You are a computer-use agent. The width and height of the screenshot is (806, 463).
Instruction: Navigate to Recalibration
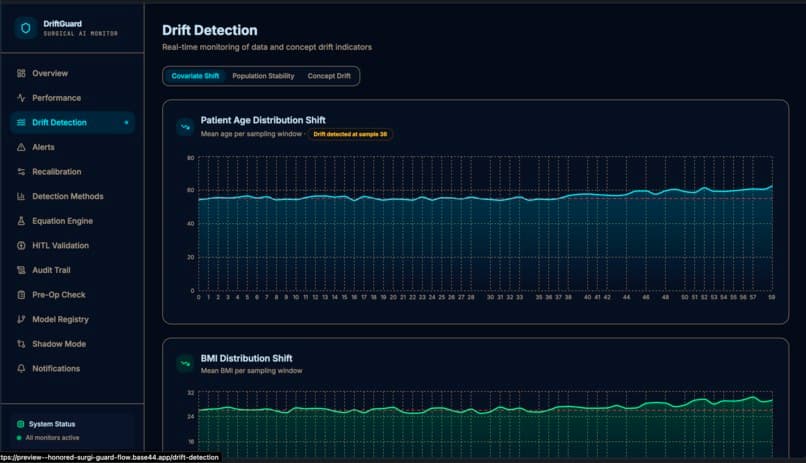tap(72, 172)
